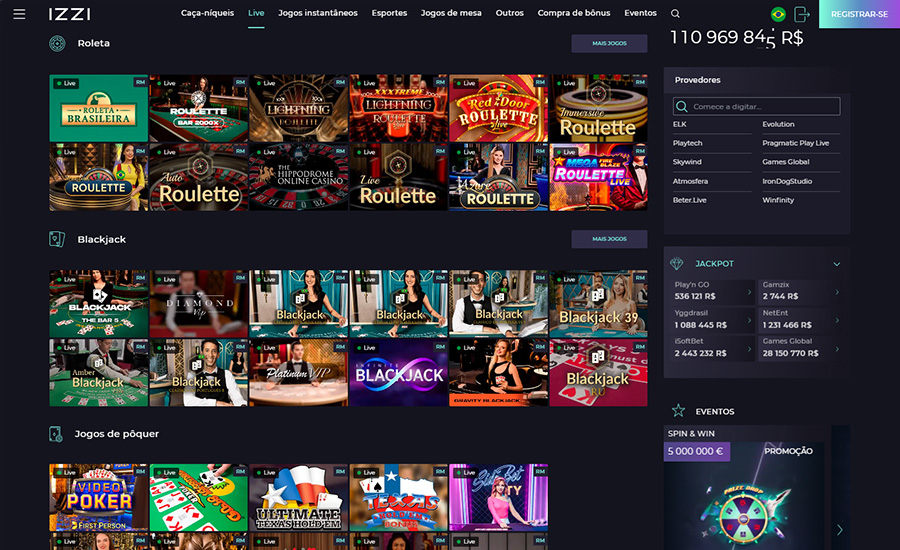Click the IZZI logo
The height and width of the screenshot is (550, 900).
point(69,14)
